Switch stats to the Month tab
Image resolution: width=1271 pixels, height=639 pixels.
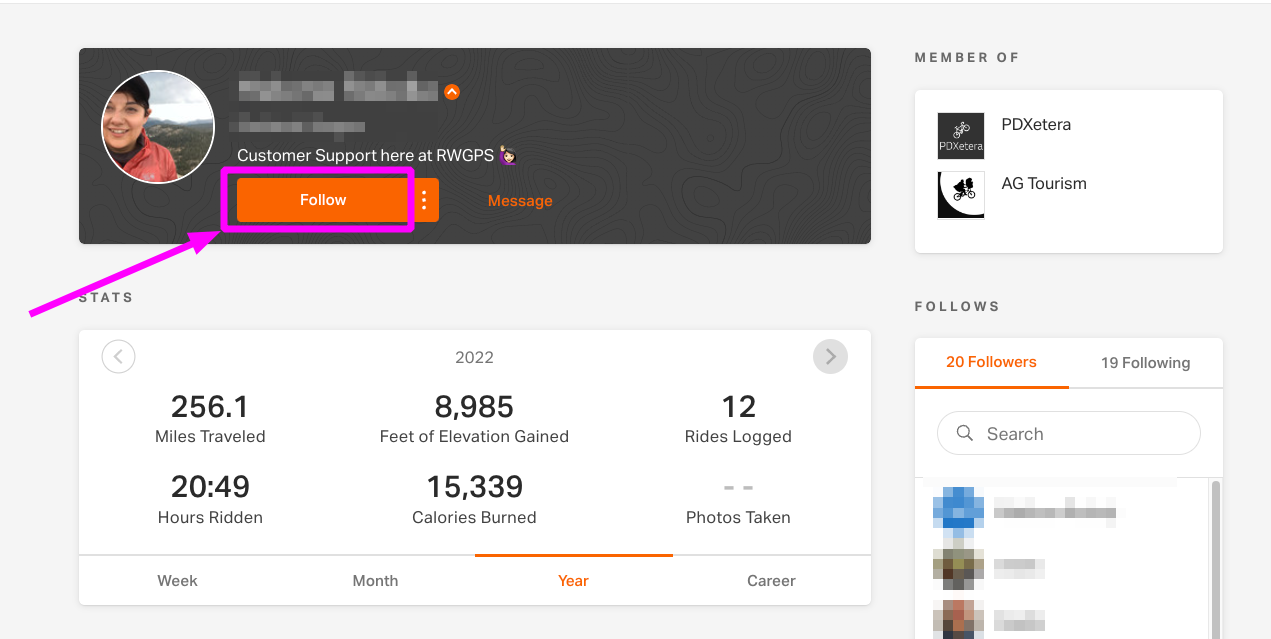[376, 581]
